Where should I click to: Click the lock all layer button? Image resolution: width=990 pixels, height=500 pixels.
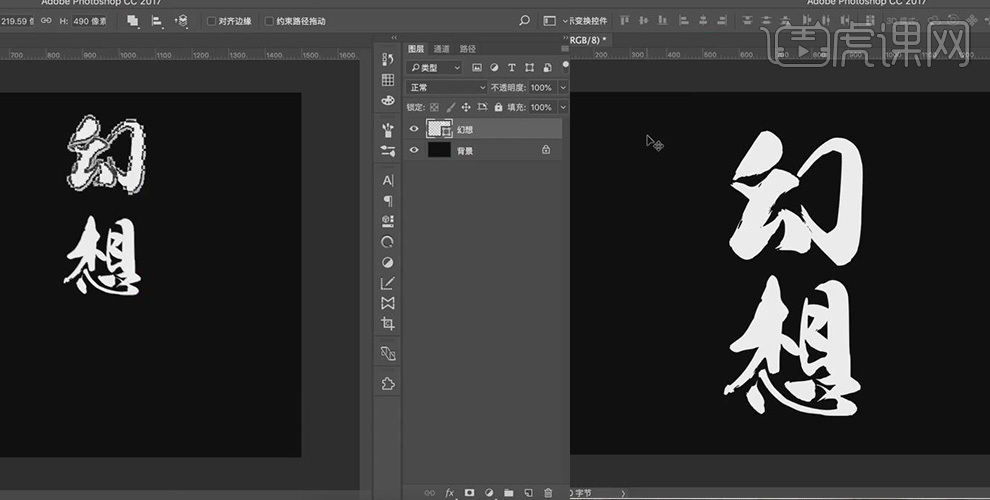coord(498,107)
